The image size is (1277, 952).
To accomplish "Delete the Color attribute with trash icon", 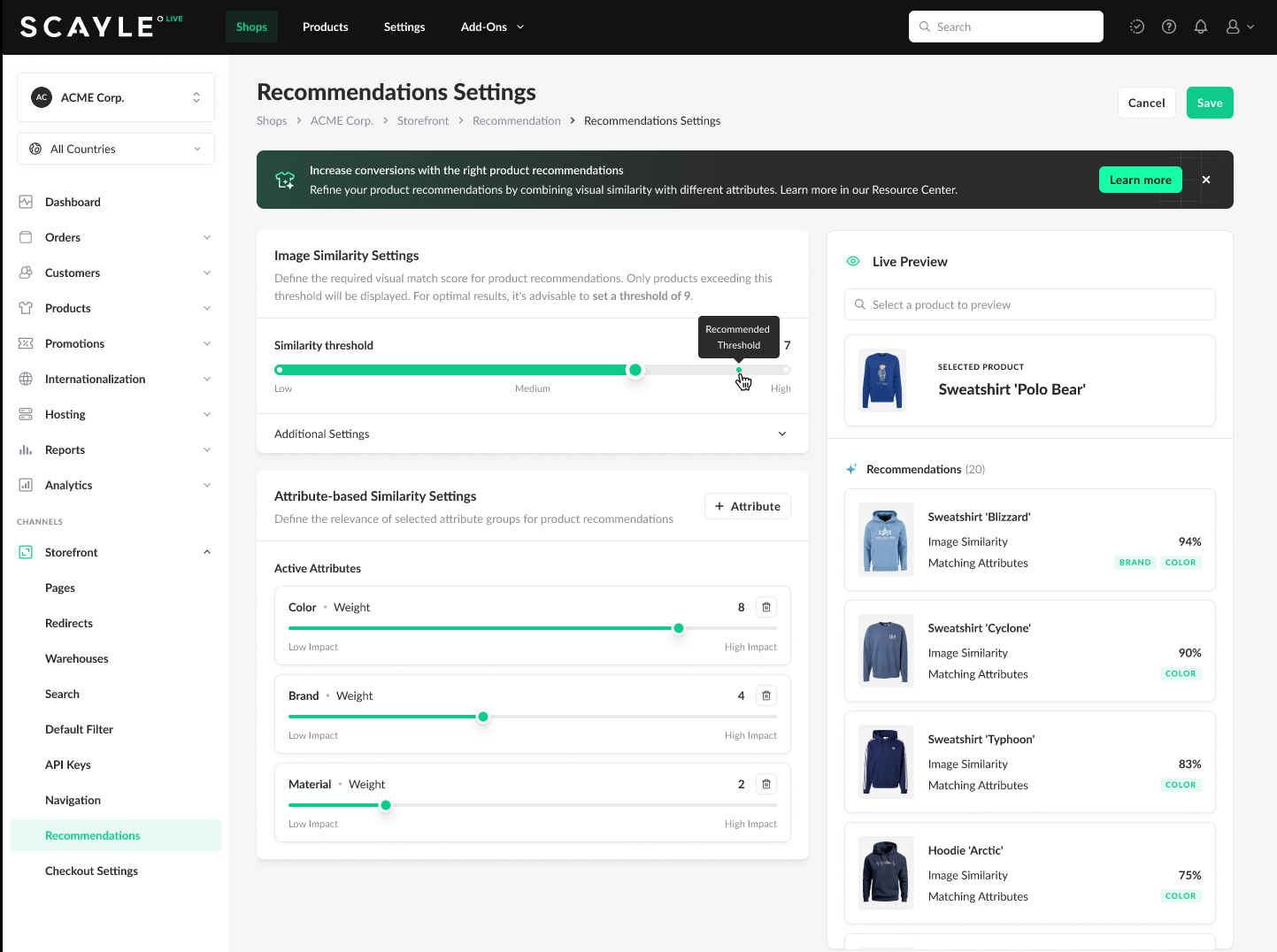I will pyautogui.click(x=766, y=607).
